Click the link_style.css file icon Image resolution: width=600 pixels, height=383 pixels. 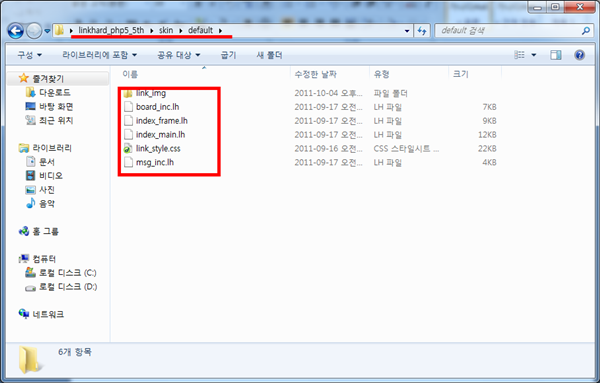pyautogui.click(x=128, y=148)
